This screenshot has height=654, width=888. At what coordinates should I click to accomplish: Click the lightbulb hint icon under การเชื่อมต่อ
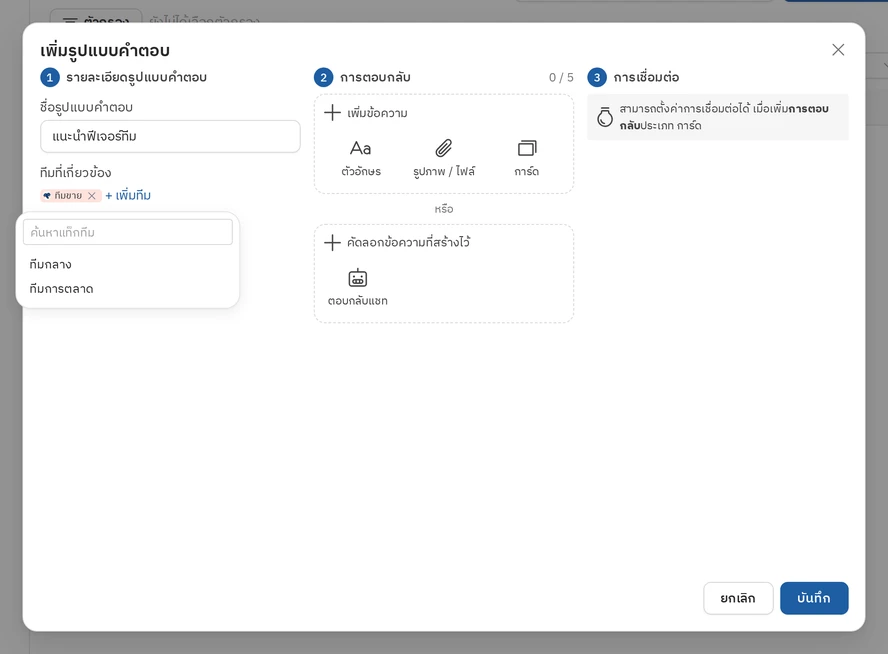pyautogui.click(x=605, y=117)
